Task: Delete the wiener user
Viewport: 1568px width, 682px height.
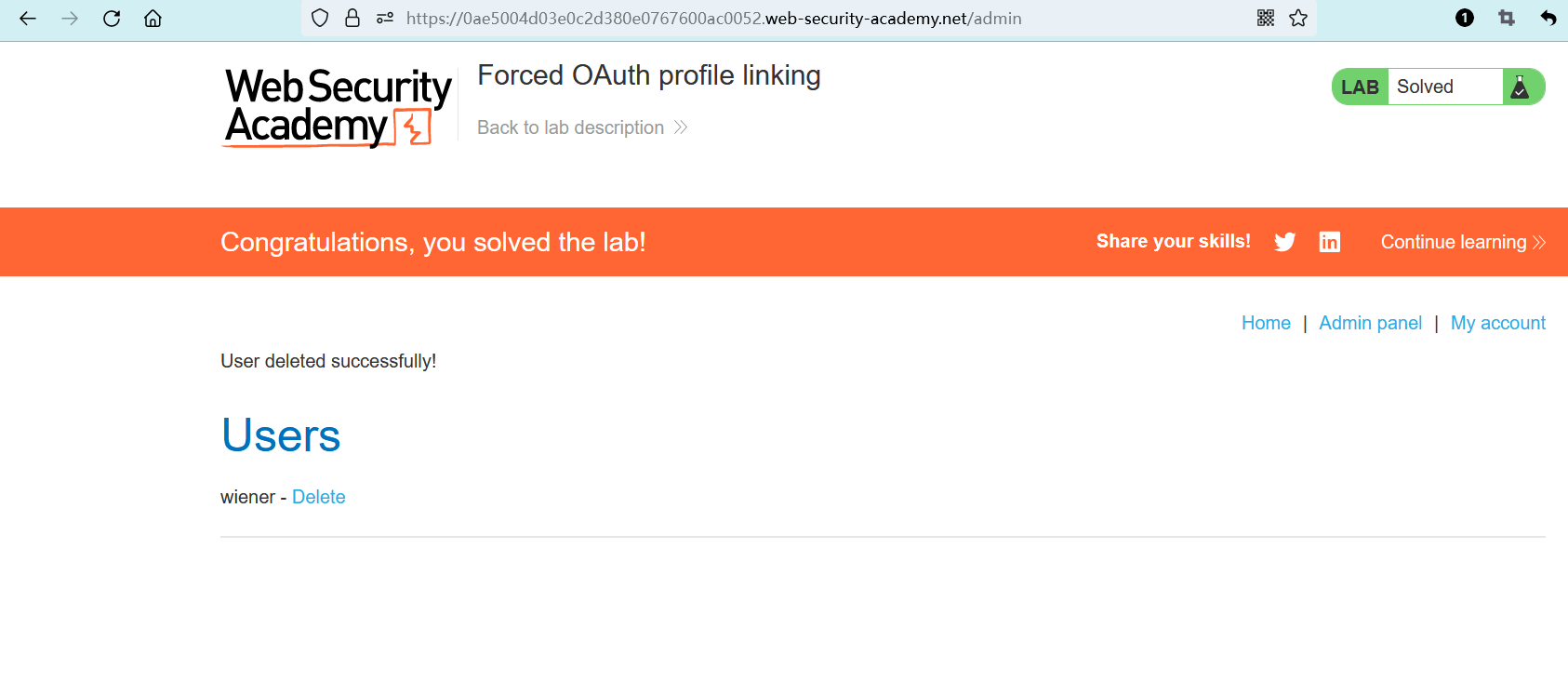Action: coord(318,497)
